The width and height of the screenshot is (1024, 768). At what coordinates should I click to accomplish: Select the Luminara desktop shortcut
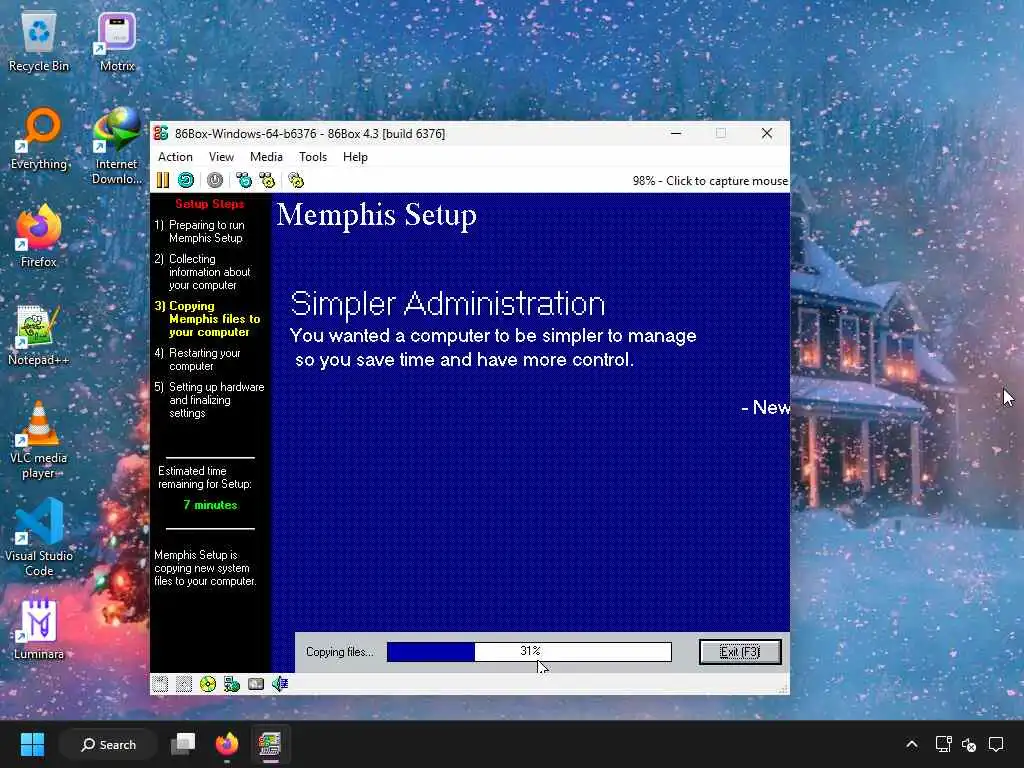tap(39, 630)
